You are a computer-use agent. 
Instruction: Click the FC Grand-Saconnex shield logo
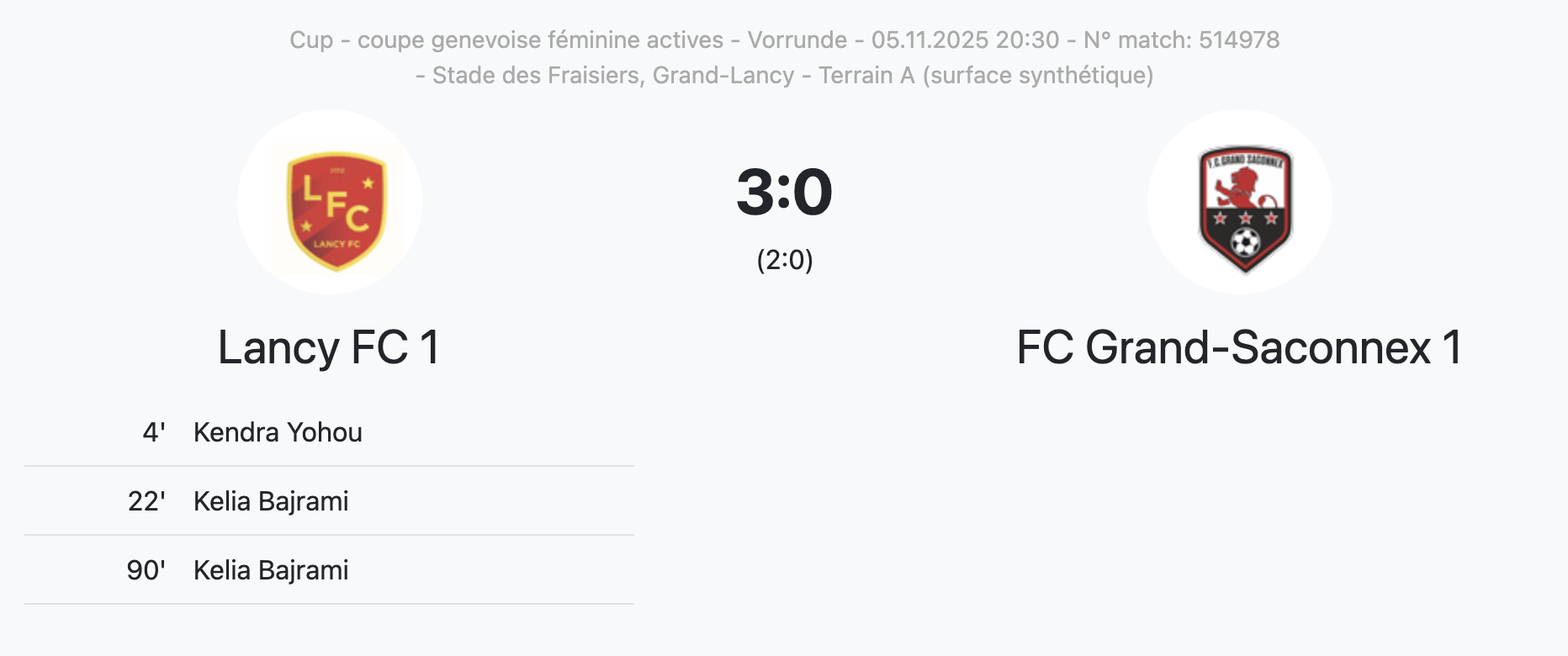[x=1244, y=209]
